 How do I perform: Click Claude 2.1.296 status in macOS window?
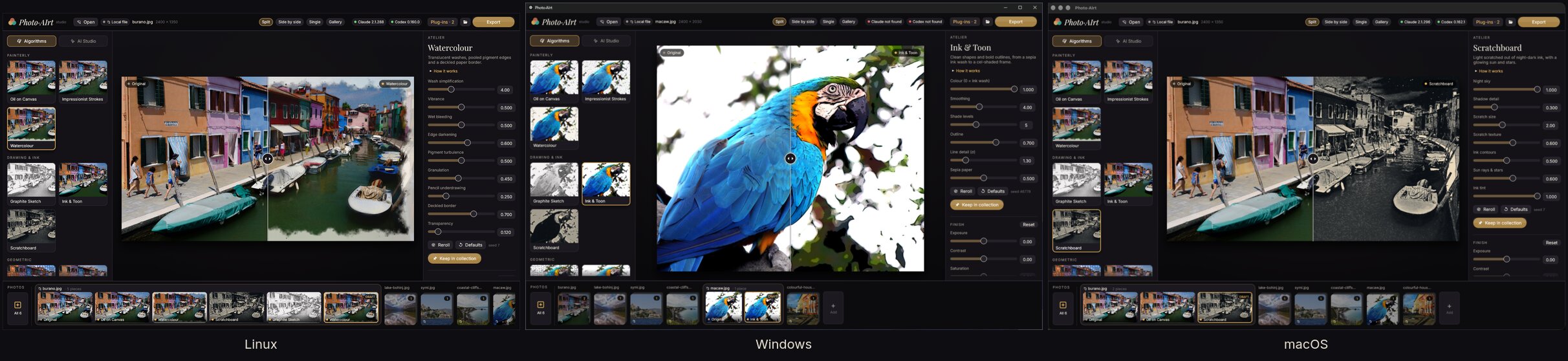[x=1417, y=22]
